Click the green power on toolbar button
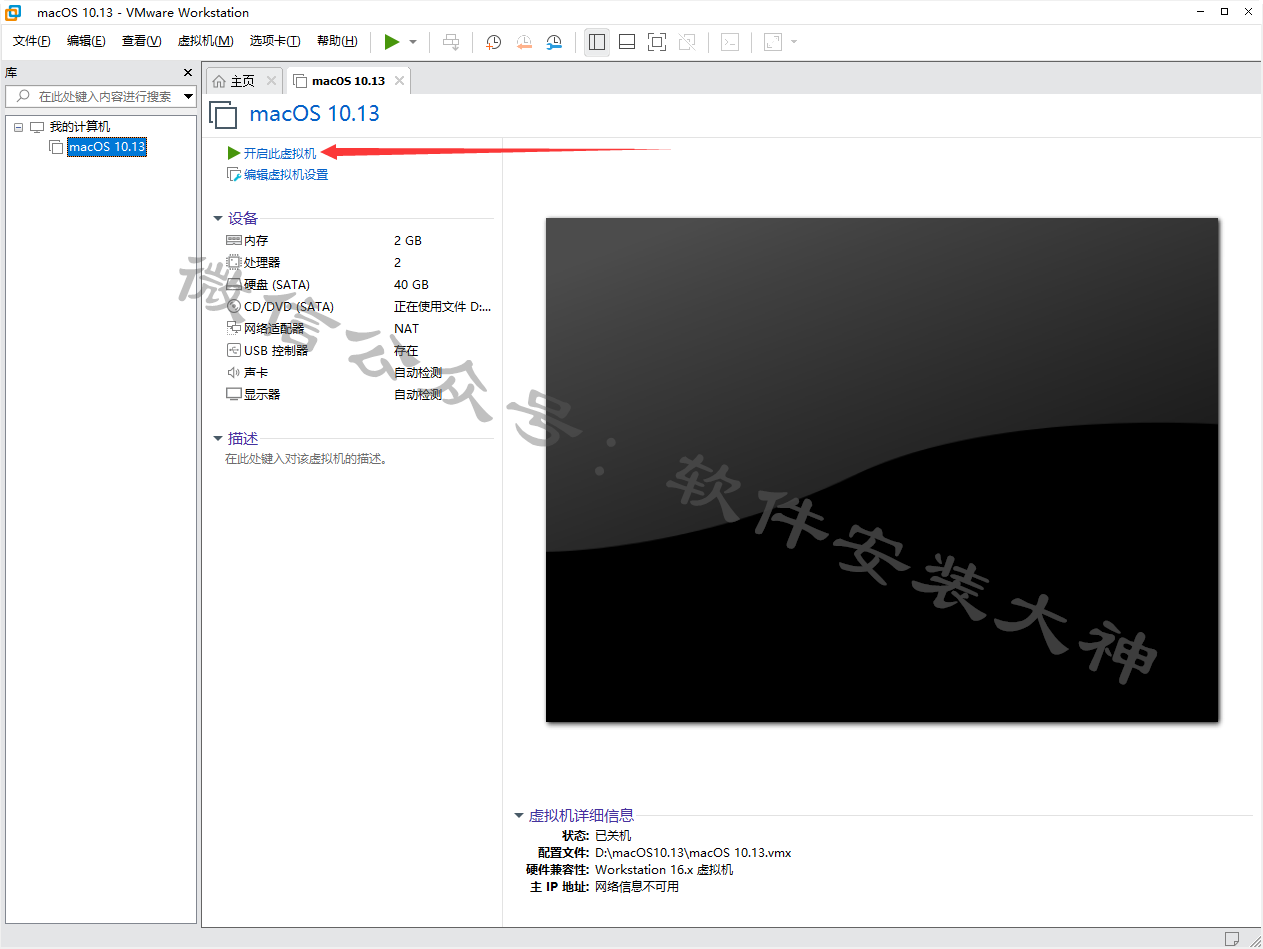This screenshot has height=949, width=1263. click(392, 42)
